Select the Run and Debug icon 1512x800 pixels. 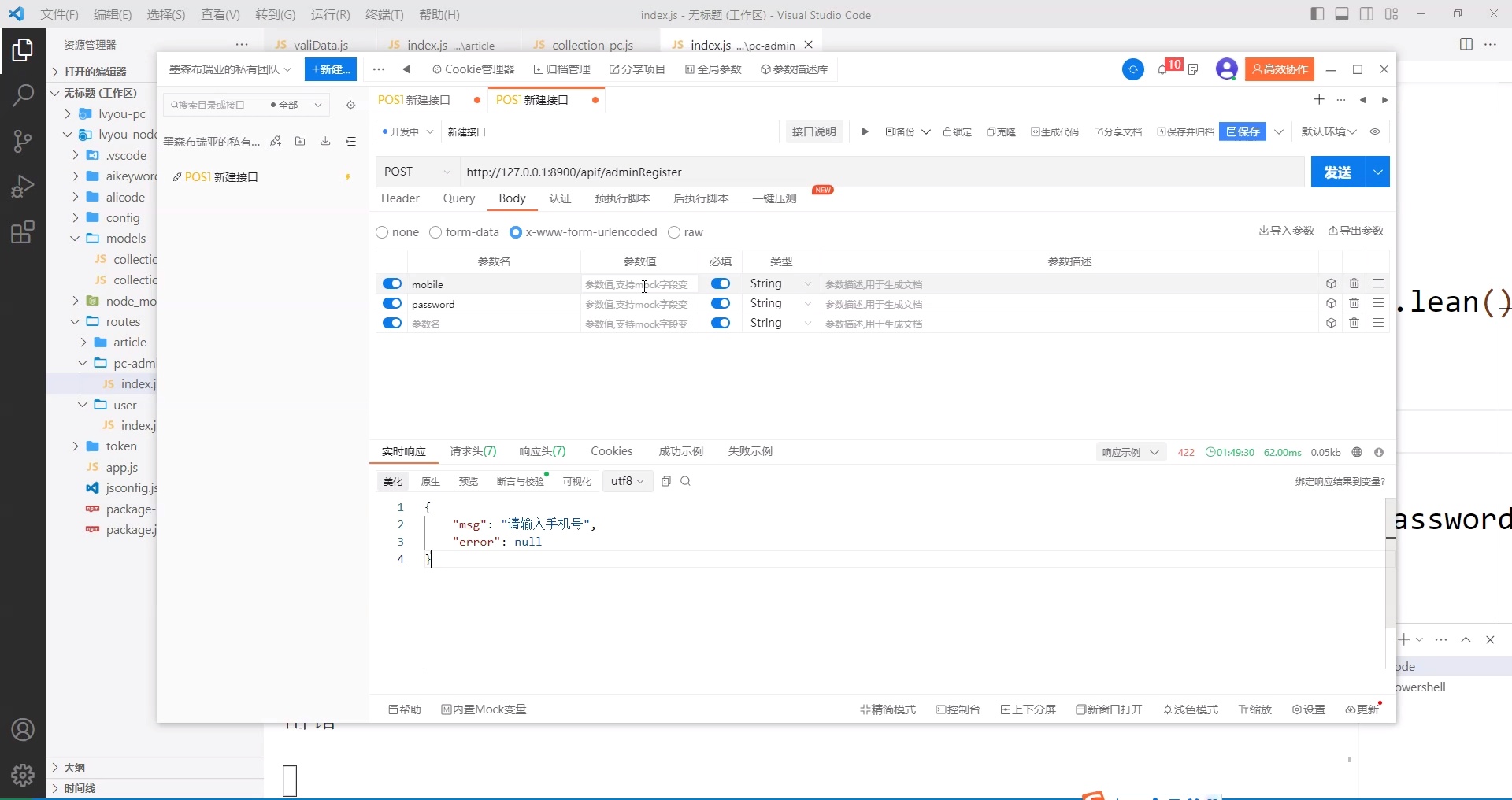23,187
